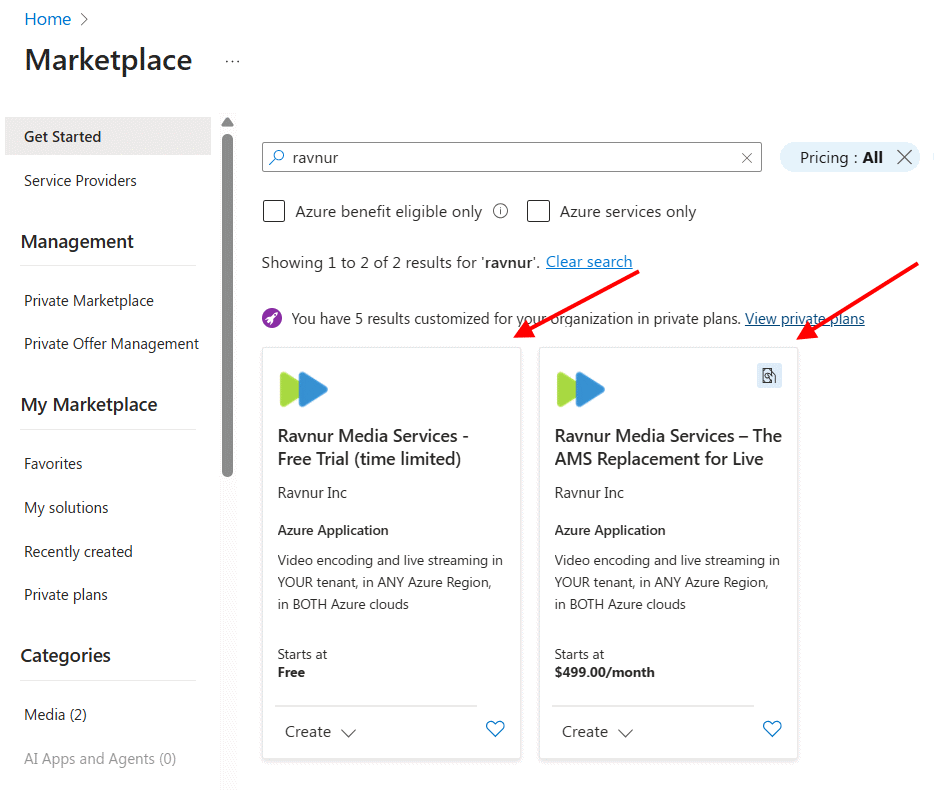Viewport: 934px width, 790px height.
Task: Clear the ravnur search text with X
Action: pyautogui.click(x=746, y=158)
